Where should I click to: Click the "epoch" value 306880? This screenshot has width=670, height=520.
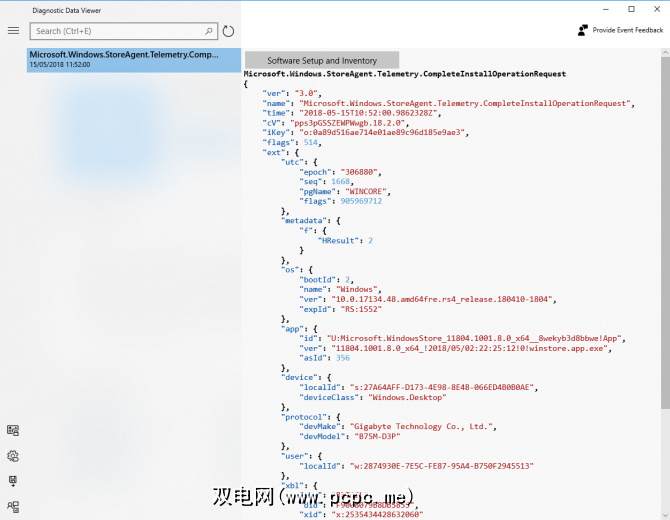(361, 172)
